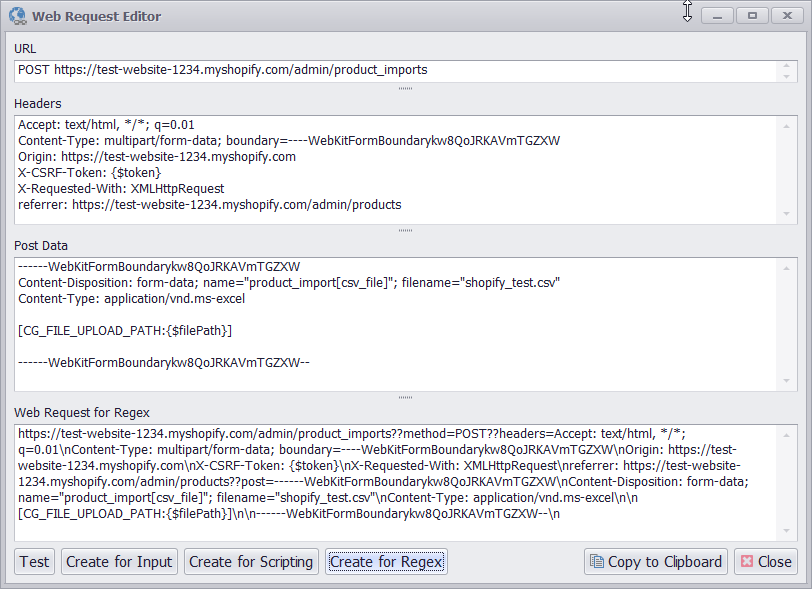Screen dimensions: 812x589
Task: Click Create for Scripting button
Action: click(251, 562)
